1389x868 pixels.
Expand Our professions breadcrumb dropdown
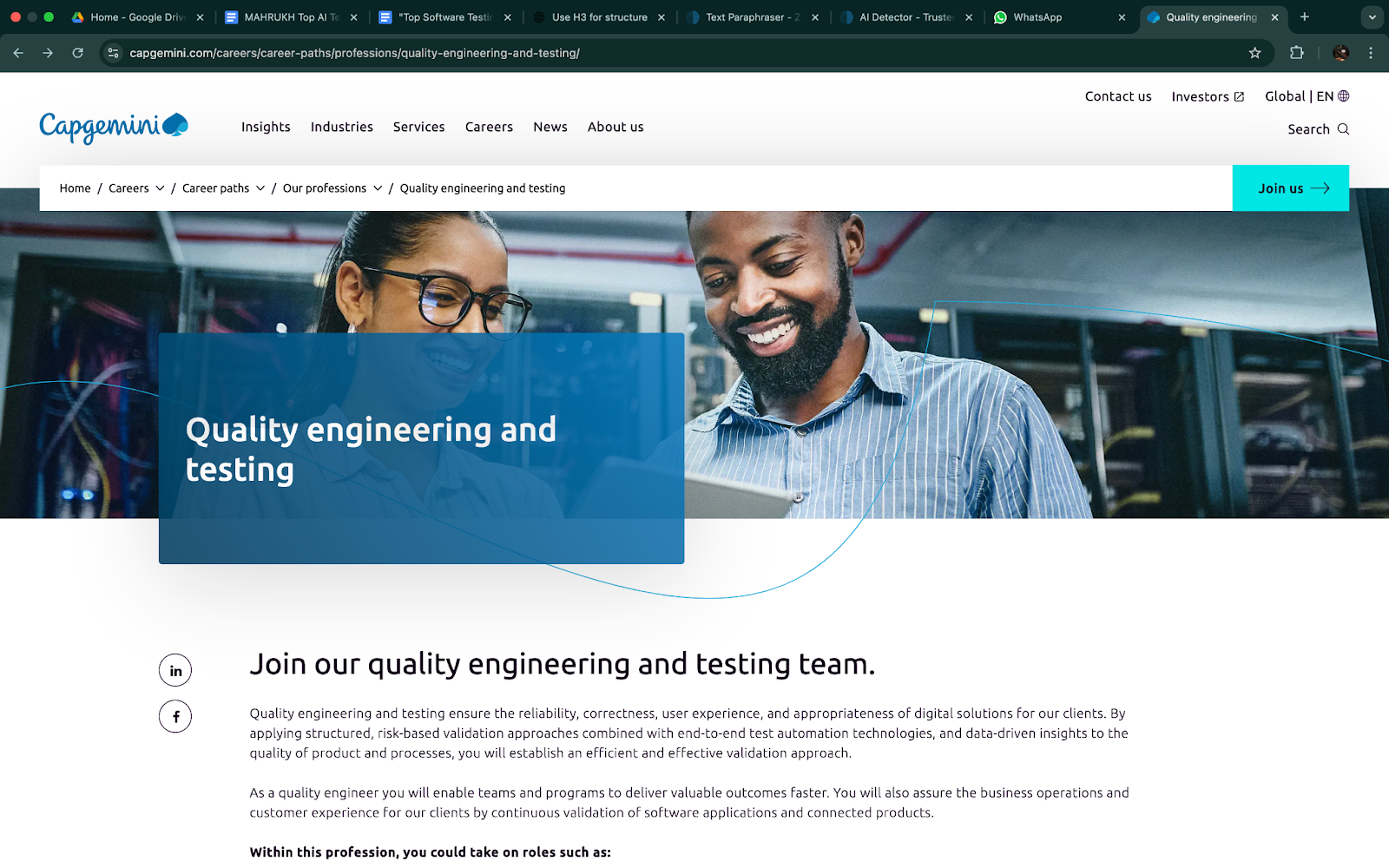click(378, 188)
